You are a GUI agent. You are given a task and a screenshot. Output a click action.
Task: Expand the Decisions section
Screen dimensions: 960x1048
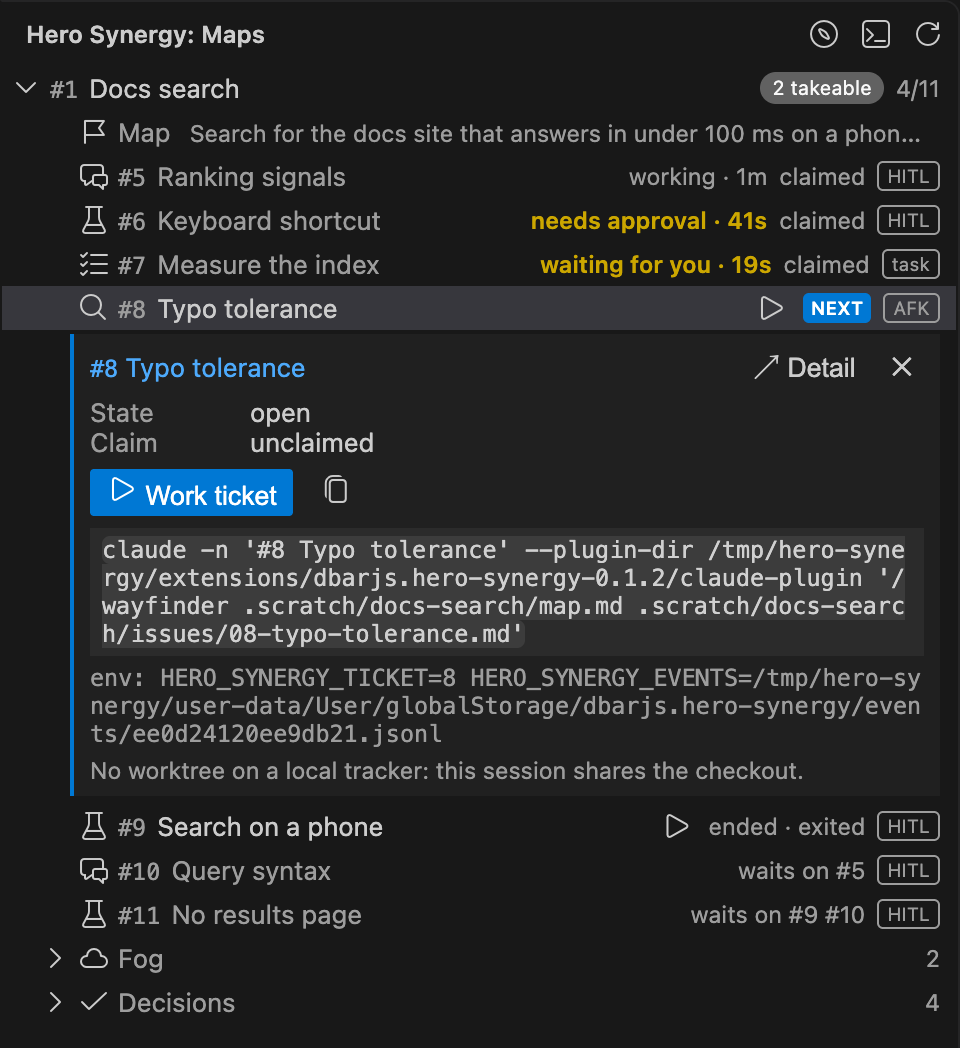55,1003
